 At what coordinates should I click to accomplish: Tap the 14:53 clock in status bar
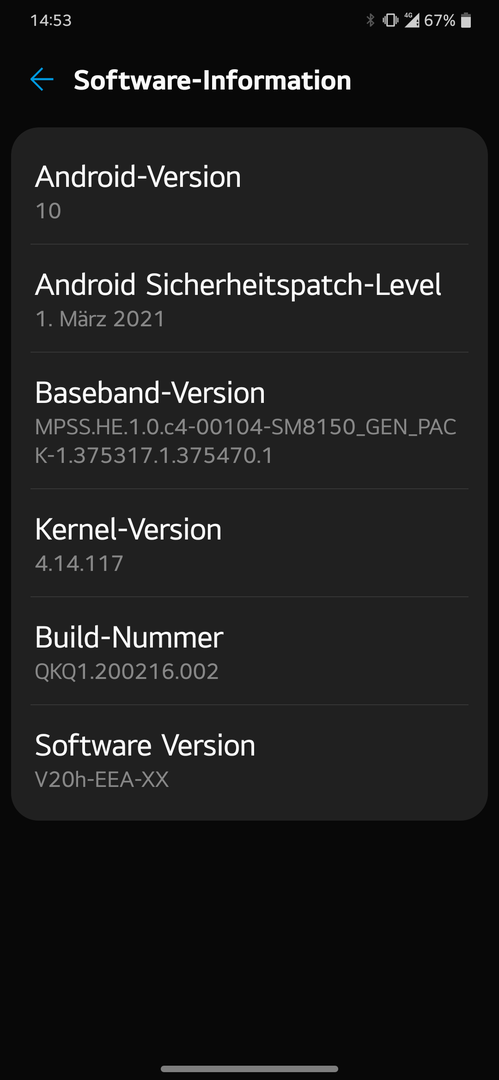(51, 21)
